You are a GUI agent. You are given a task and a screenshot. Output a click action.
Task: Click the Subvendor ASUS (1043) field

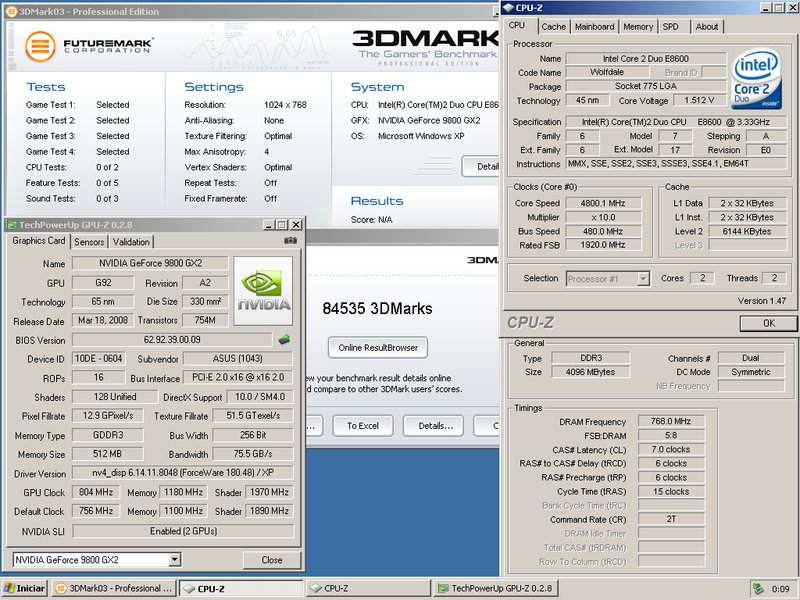238,359
